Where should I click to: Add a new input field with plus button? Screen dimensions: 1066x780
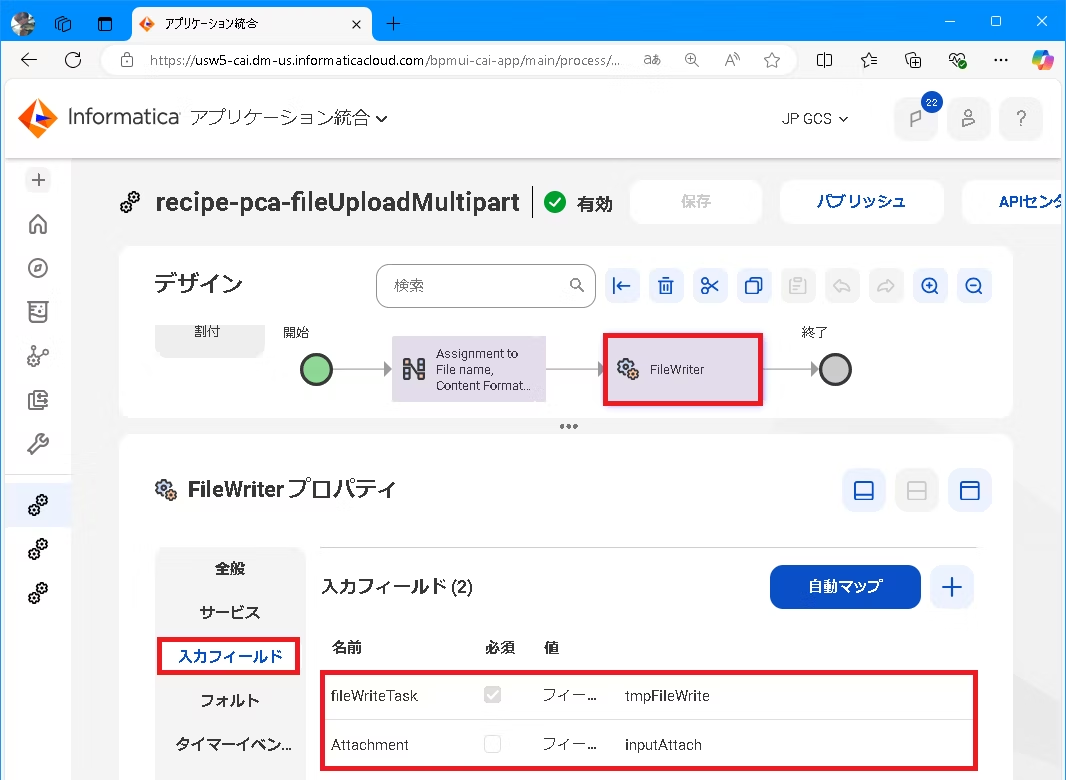point(951,587)
